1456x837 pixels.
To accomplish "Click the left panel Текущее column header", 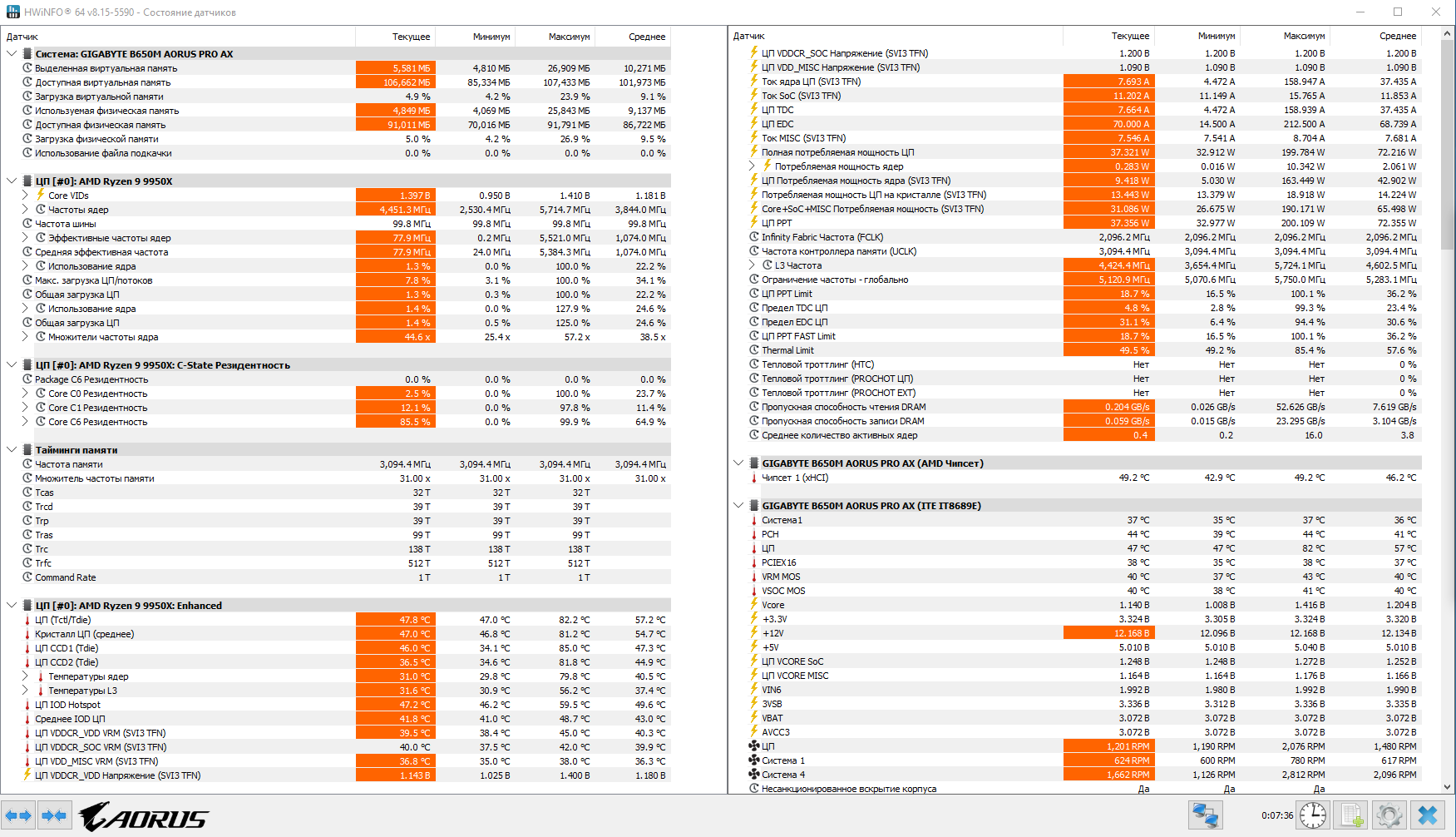I will point(396,37).
